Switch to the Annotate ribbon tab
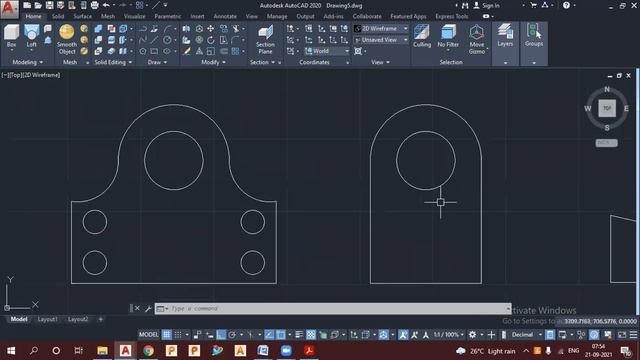This screenshot has height=360, width=640. click(x=225, y=16)
